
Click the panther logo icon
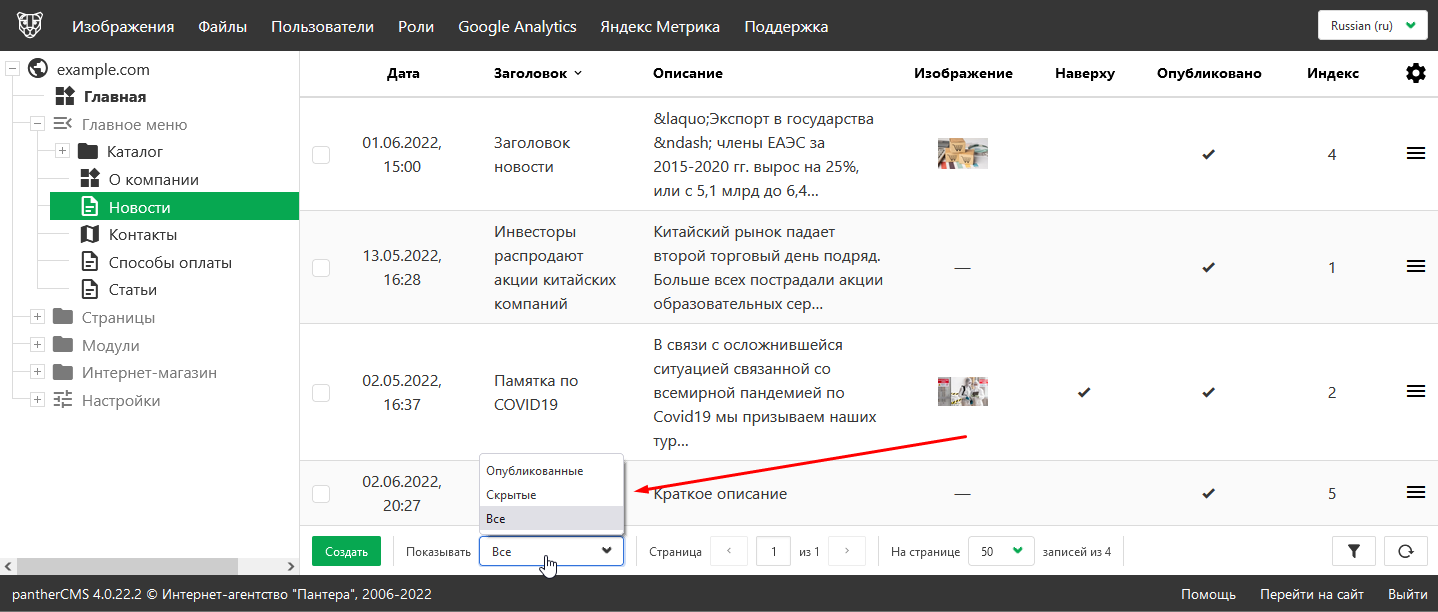point(30,26)
